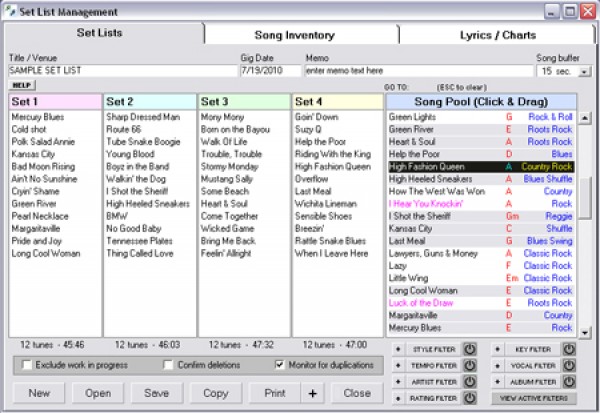Screen dimensions: 600x413
Task: Check the Confirm deletions box
Action: coord(168,365)
